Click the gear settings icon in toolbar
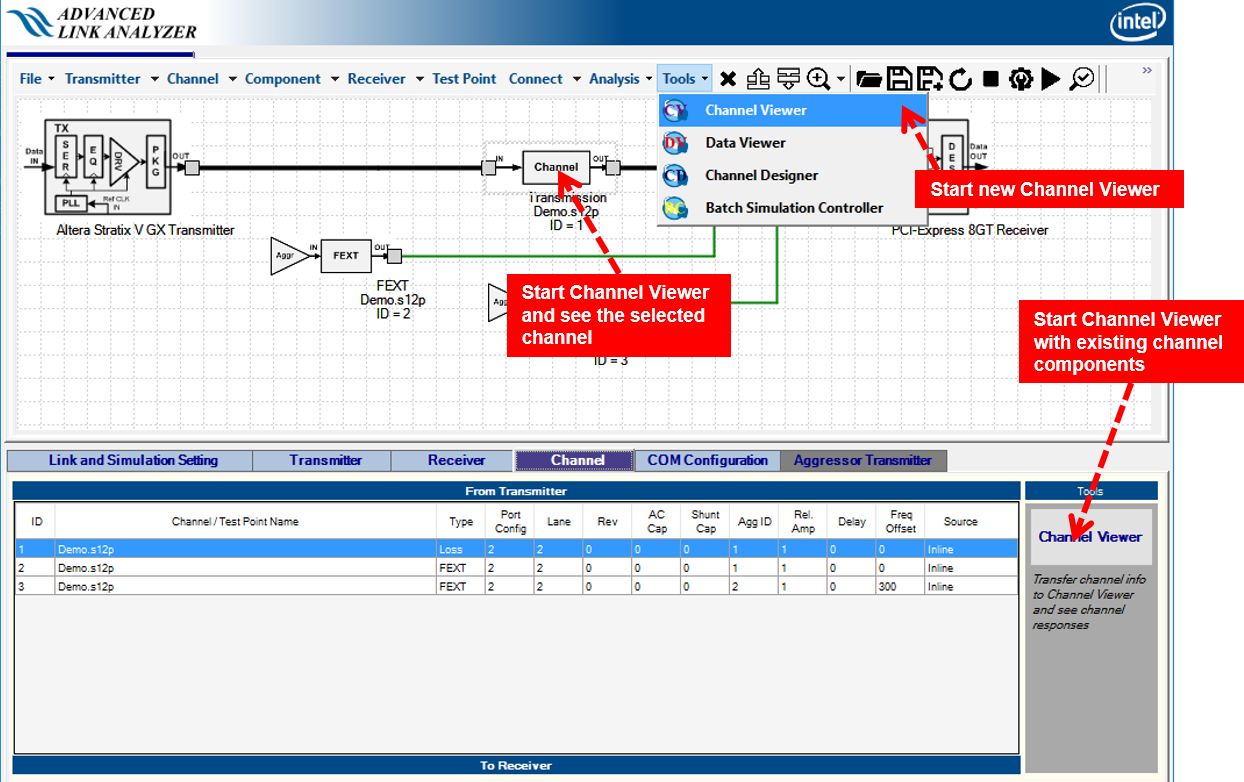The image size is (1244, 782). (1021, 79)
